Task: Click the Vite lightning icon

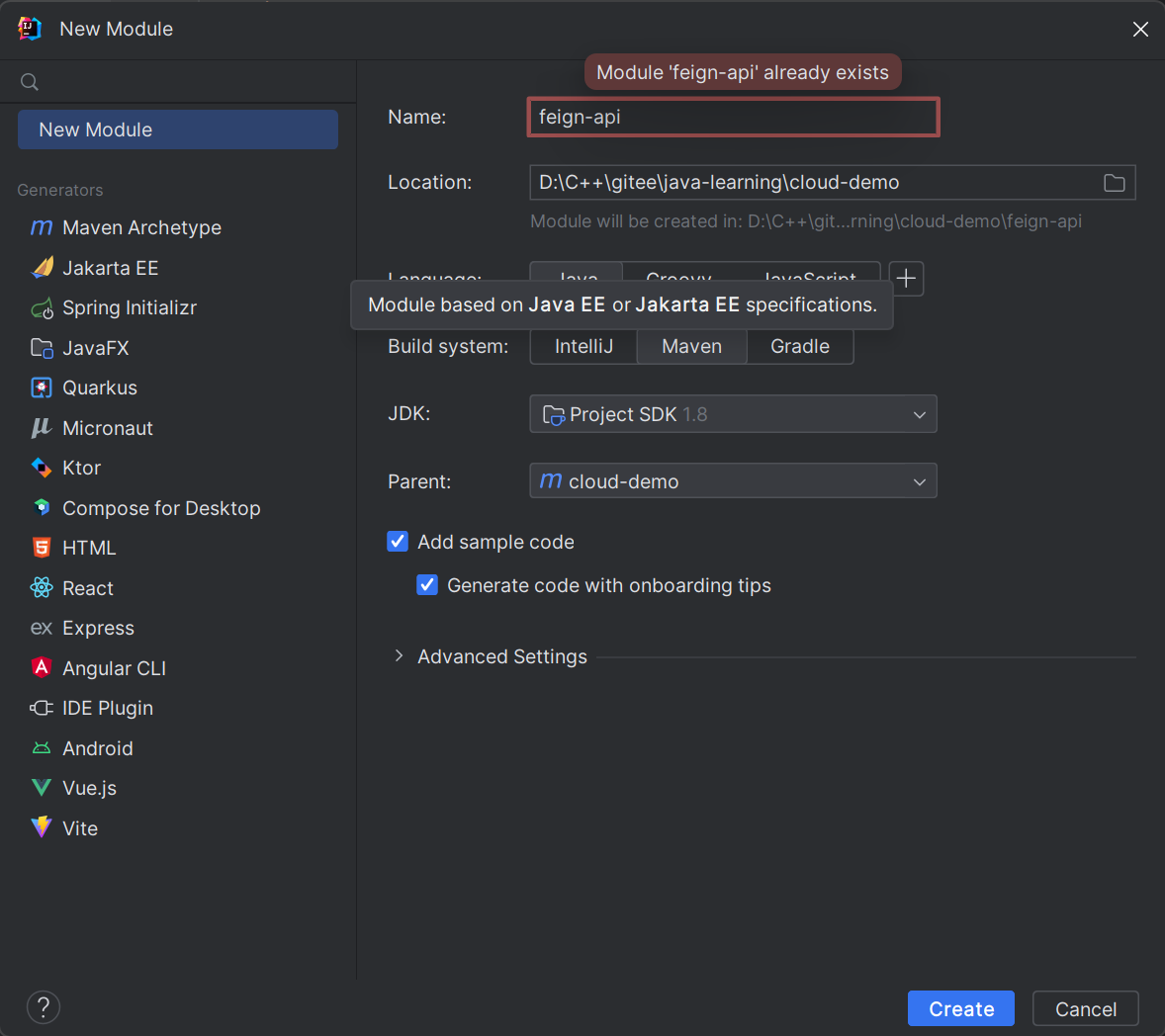Action: (42, 827)
